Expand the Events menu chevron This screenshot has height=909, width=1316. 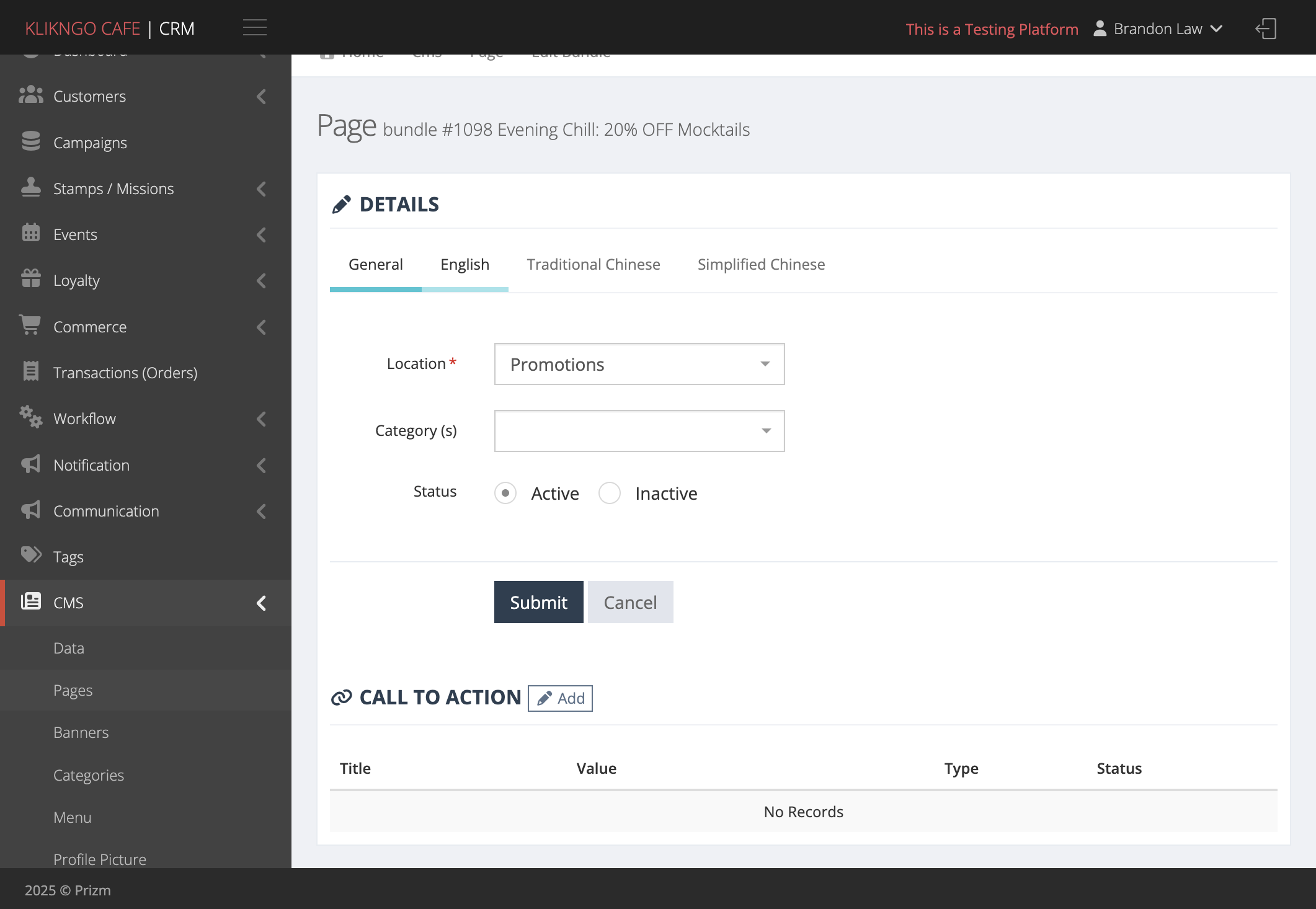(262, 235)
